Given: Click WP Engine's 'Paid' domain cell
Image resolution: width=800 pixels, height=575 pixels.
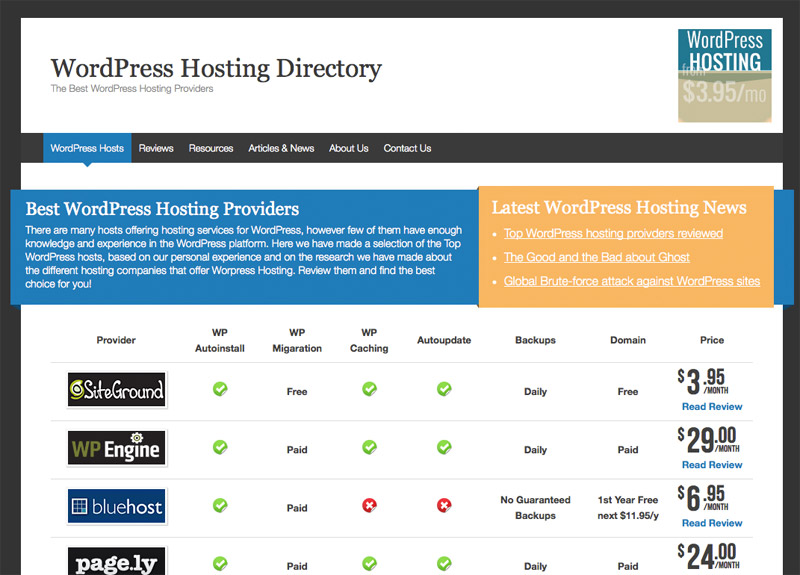Looking at the screenshot, I should [628, 450].
